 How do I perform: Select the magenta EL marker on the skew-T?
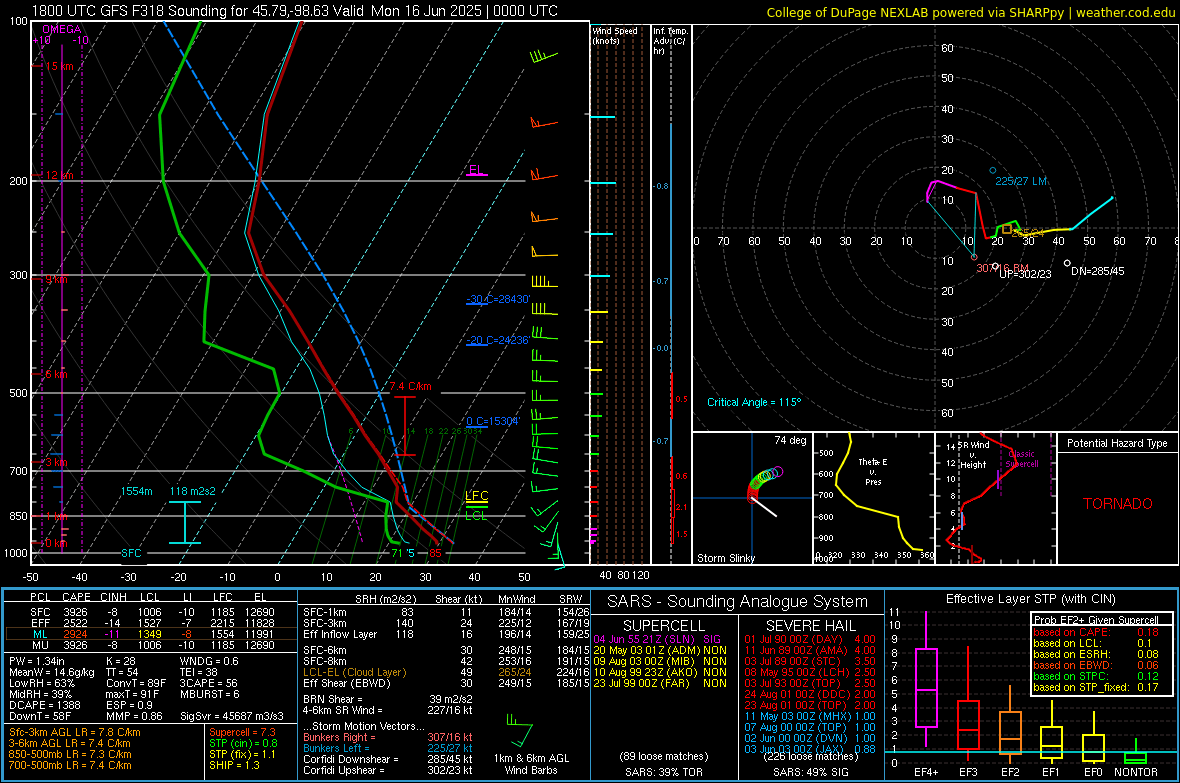[x=476, y=170]
